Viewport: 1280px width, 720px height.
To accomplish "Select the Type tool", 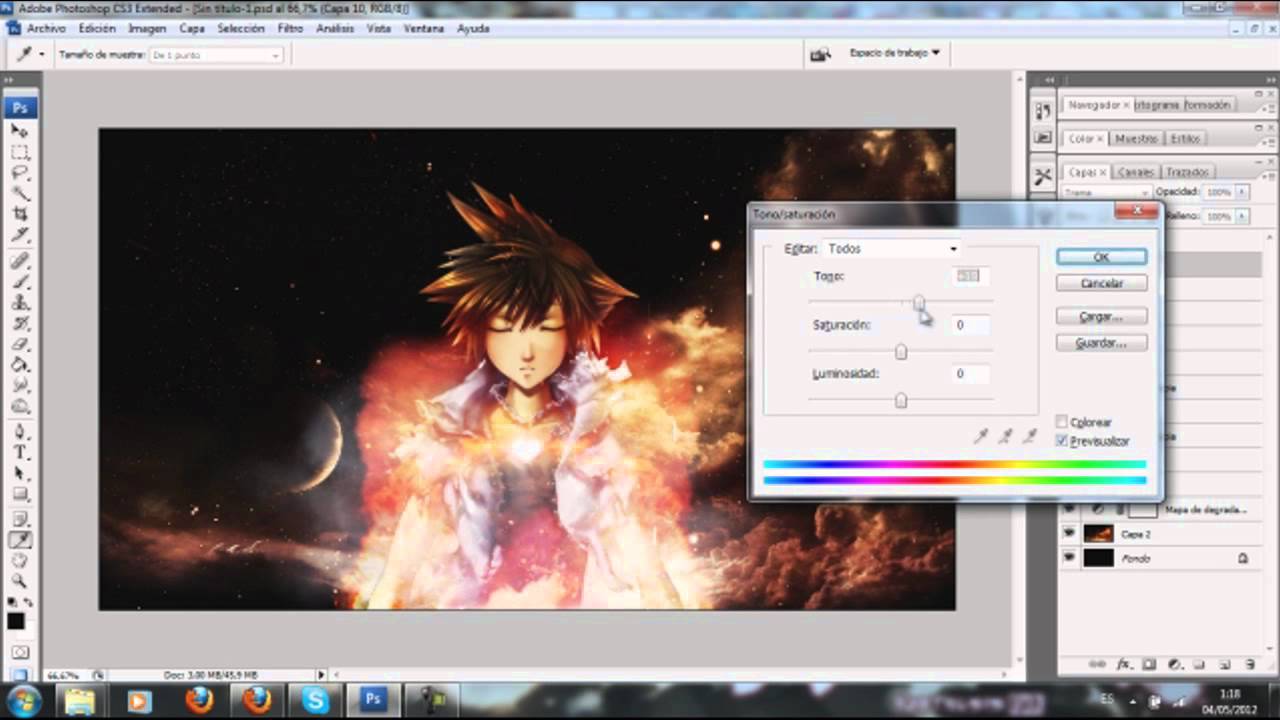I will pyautogui.click(x=20, y=452).
